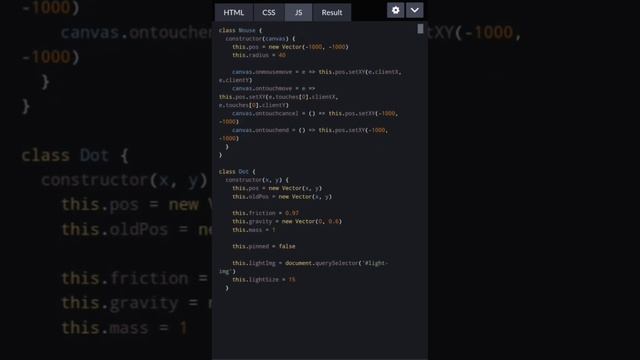This screenshot has width=640, height=360.
Task: Switch to the HTML tab
Action: pos(234,13)
